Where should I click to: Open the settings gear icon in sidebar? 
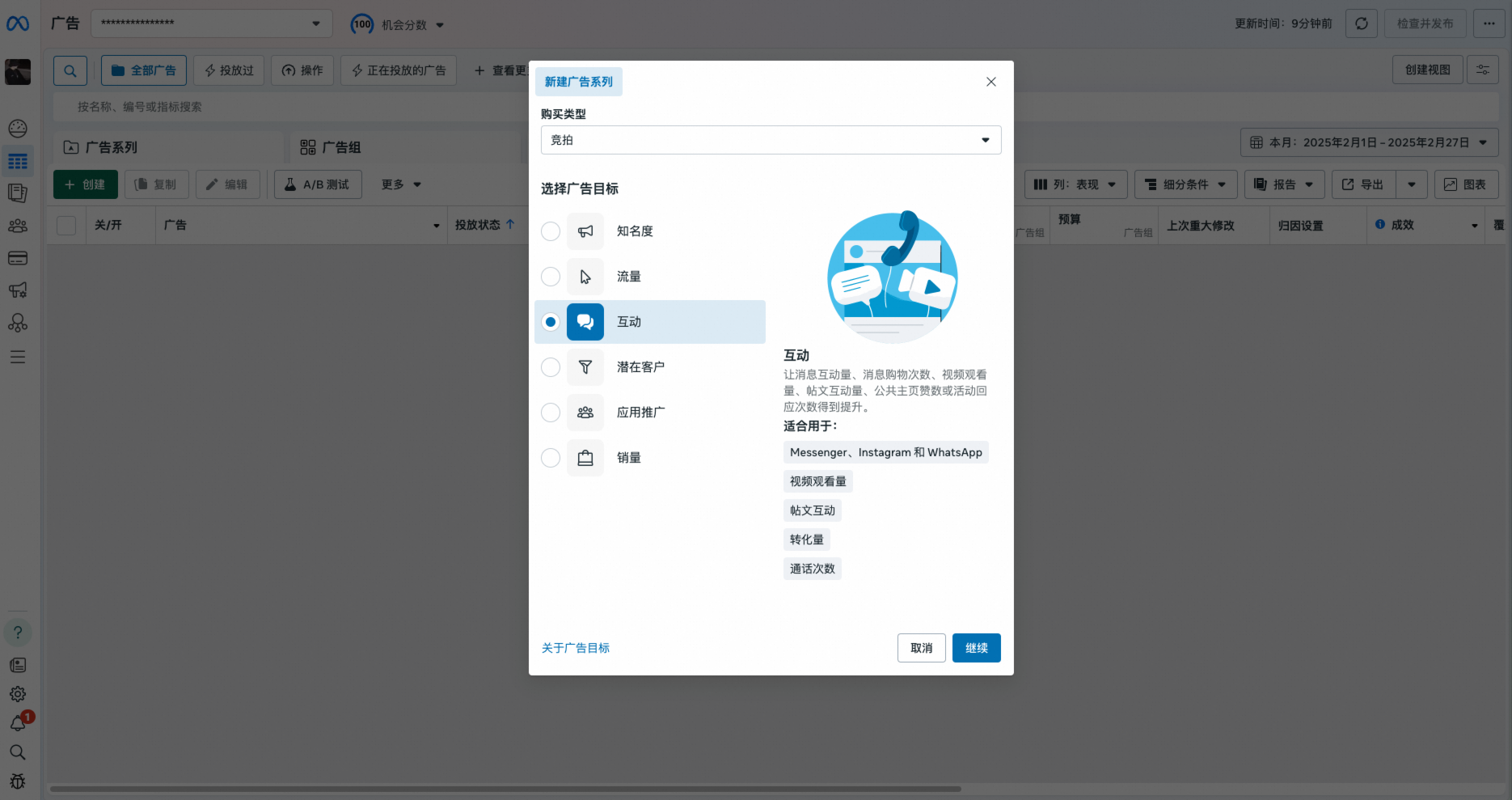click(18, 694)
